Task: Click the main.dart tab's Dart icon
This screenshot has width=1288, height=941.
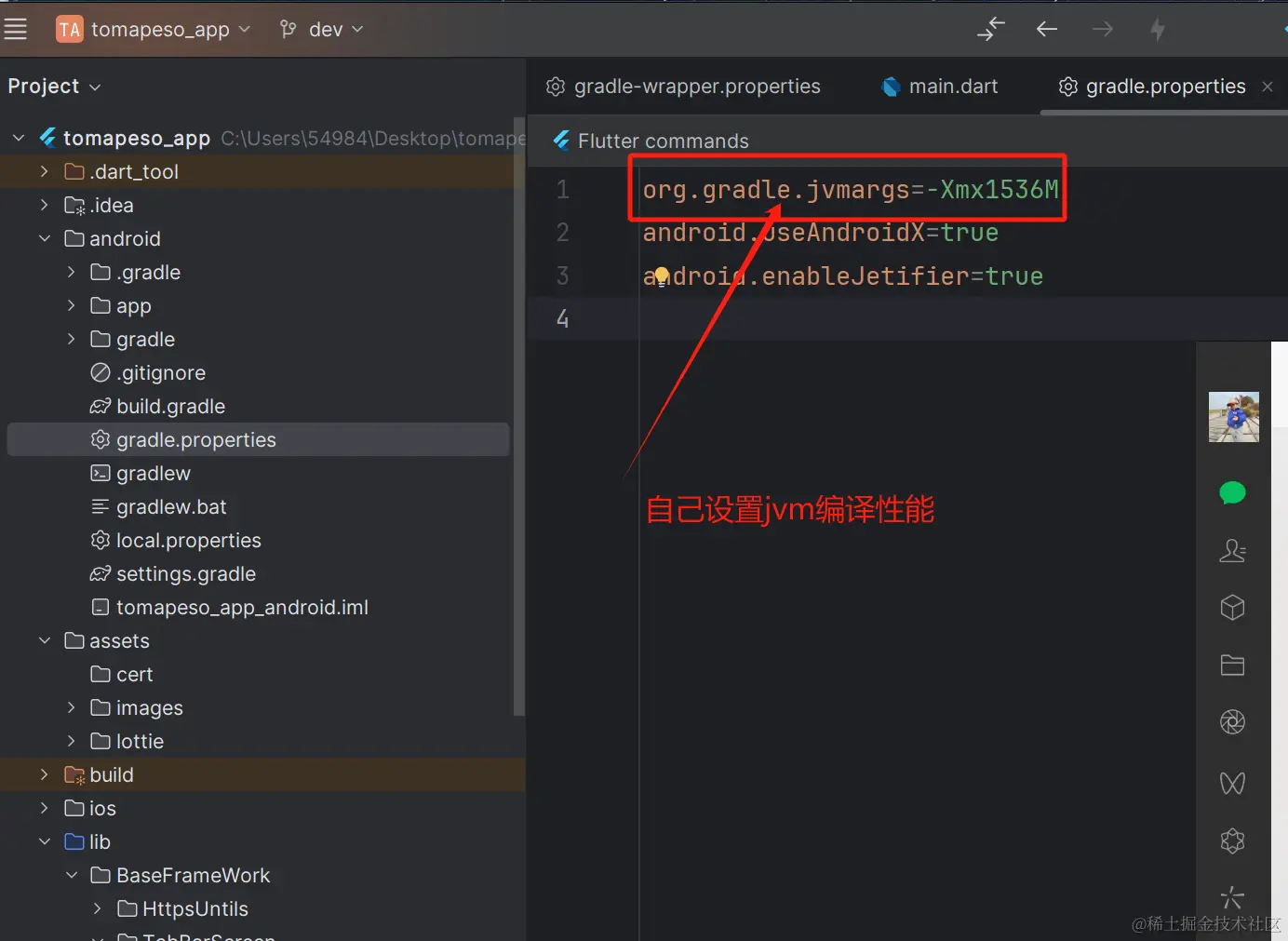Action: coord(891,87)
